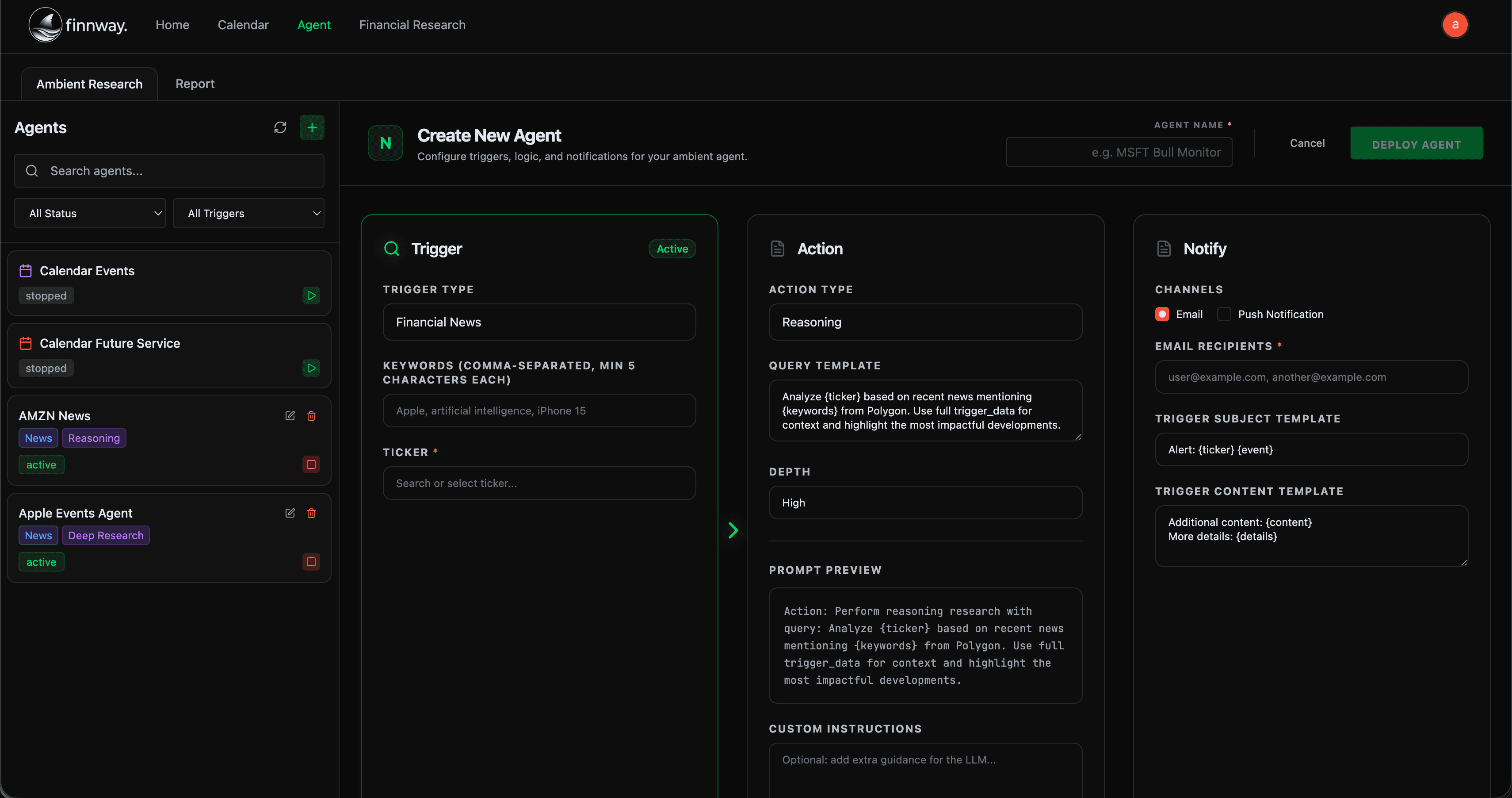Stop the Apple Events Agent
1512x798 pixels.
pyautogui.click(x=311, y=562)
